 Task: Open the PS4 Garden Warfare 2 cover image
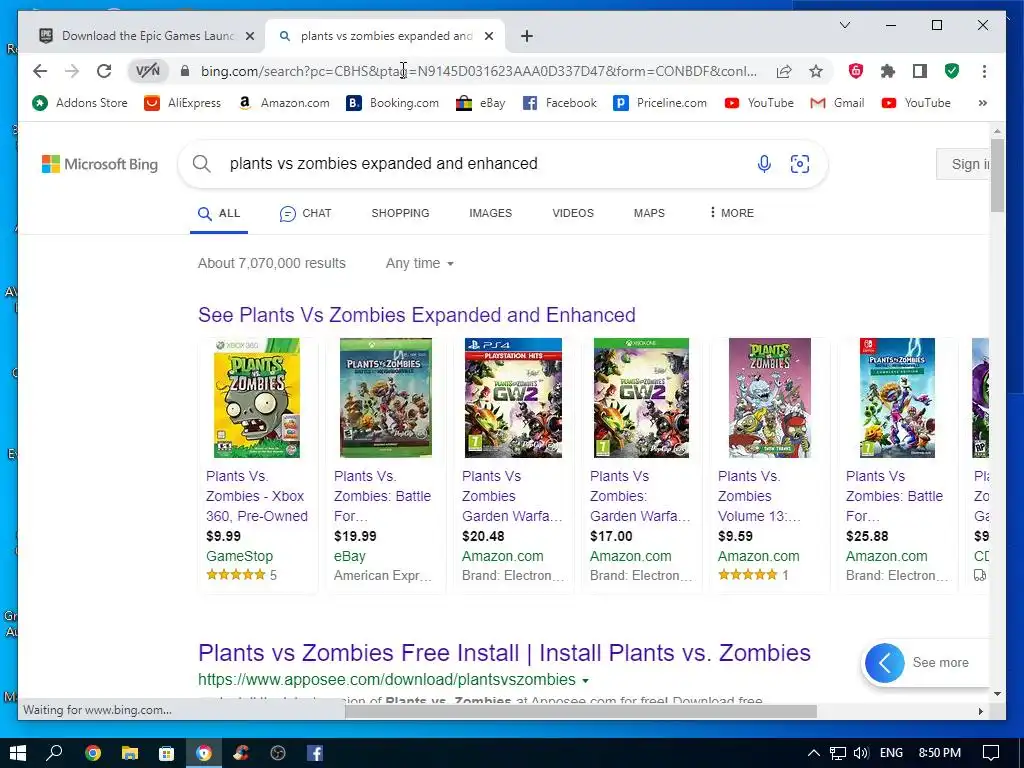tap(513, 398)
